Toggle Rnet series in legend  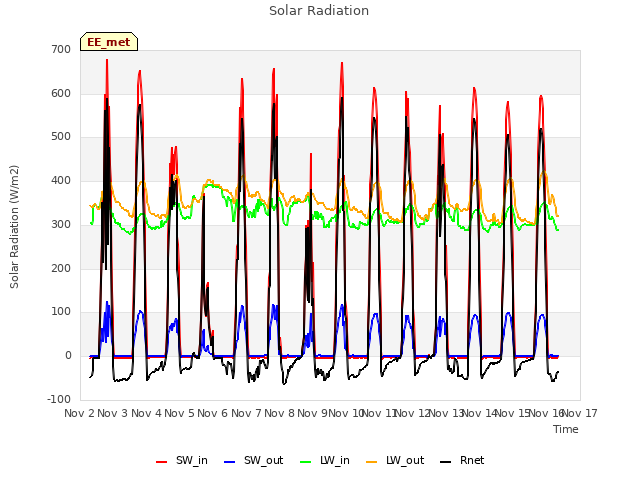[462, 460]
